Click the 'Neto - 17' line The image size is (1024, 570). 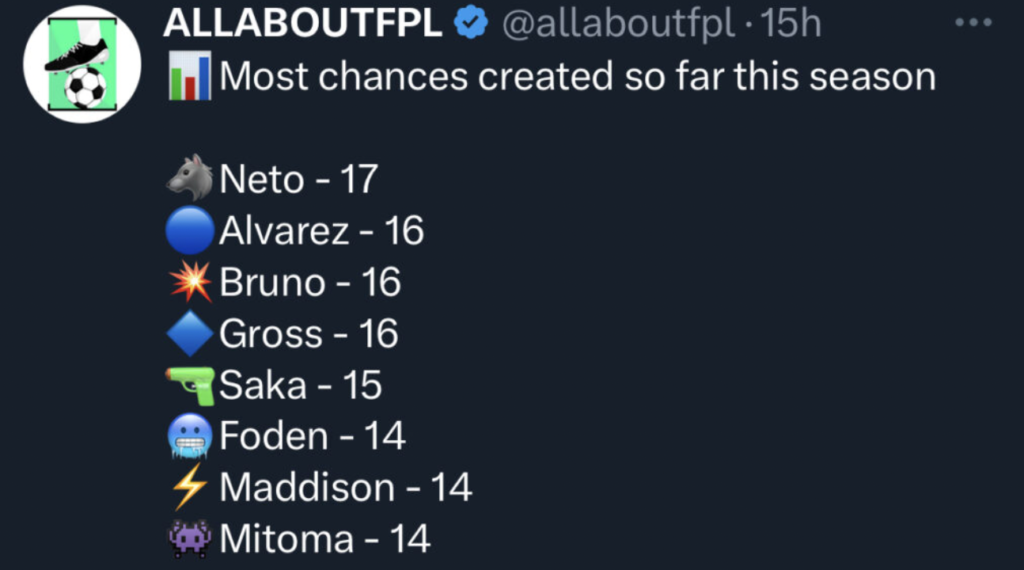pos(298,180)
